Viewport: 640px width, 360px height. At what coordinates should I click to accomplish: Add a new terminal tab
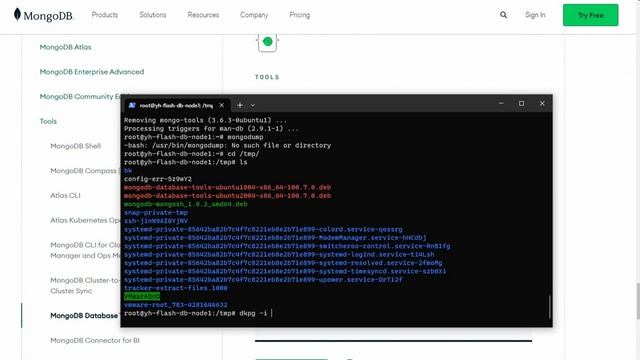pyautogui.click(x=240, y=105)
